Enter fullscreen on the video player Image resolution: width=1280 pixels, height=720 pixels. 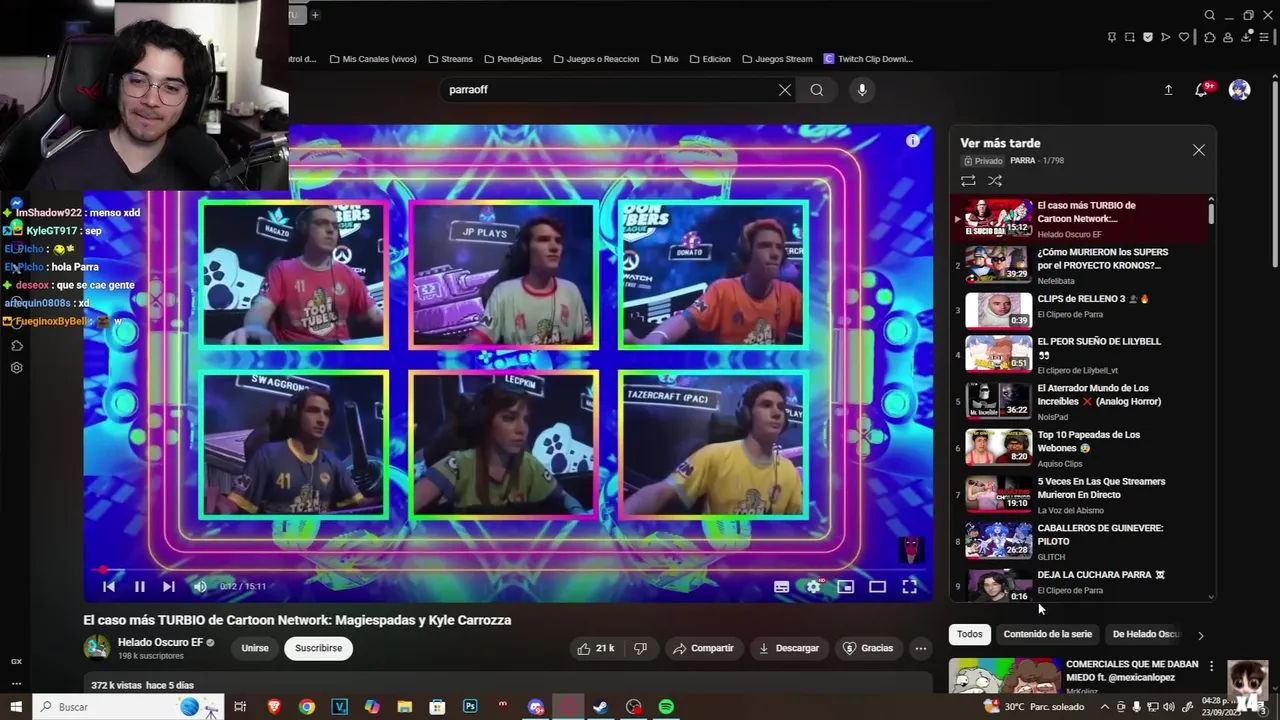909,587
